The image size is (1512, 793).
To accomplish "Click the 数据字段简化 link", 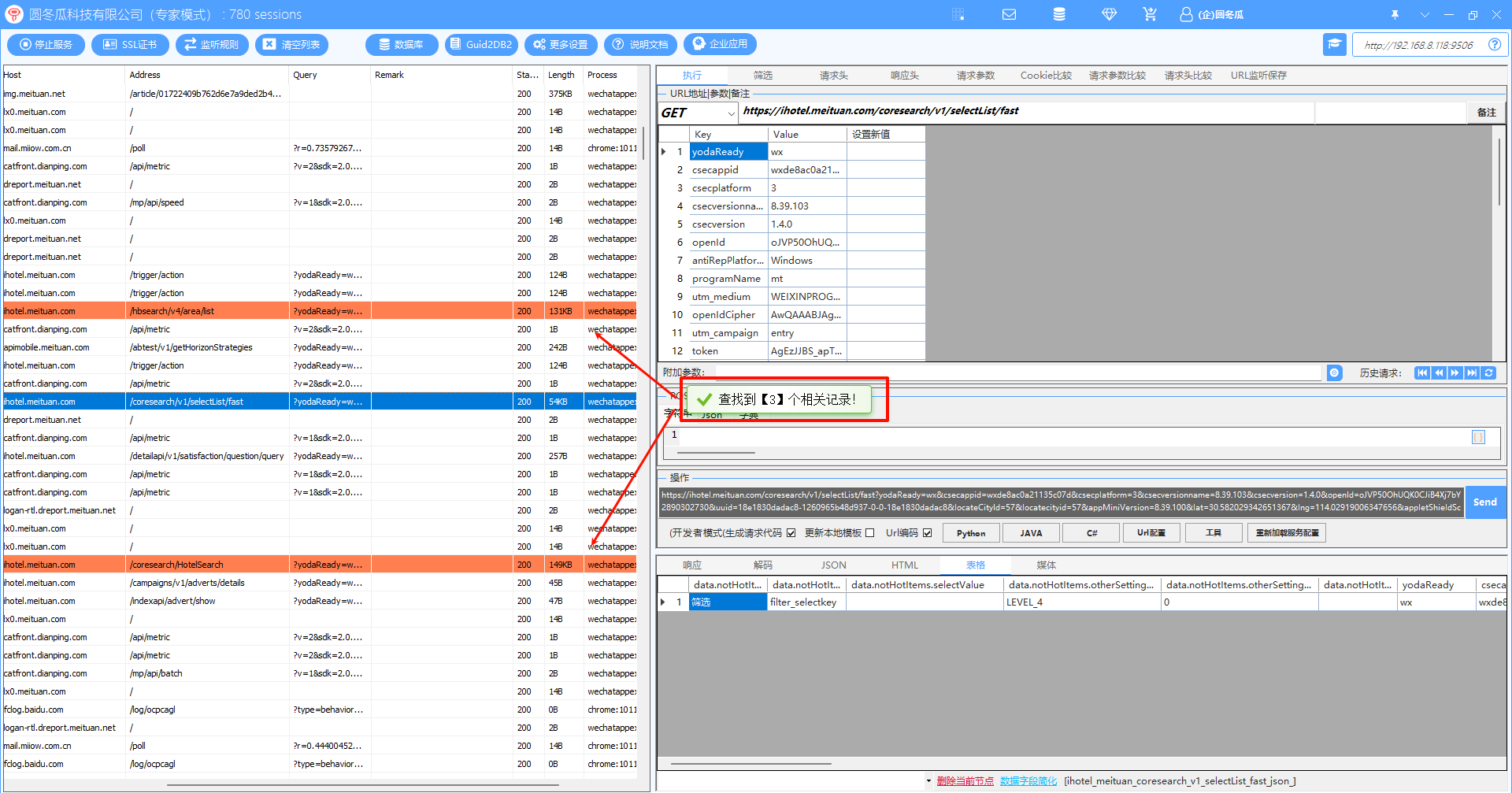I will point(1028,781).
